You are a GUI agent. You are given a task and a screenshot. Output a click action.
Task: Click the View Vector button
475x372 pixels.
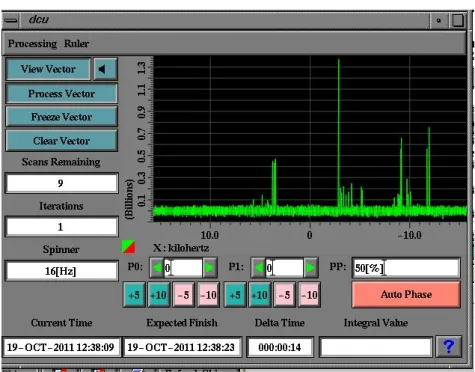point(48,69)
